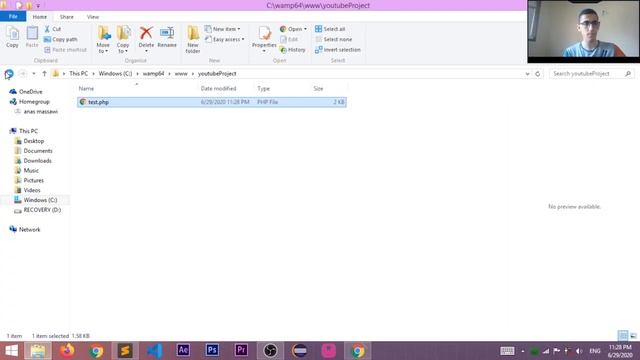Screen dimensions: 640x360
Task: Open the Move to menu
Action: click(x=103, y=39)
